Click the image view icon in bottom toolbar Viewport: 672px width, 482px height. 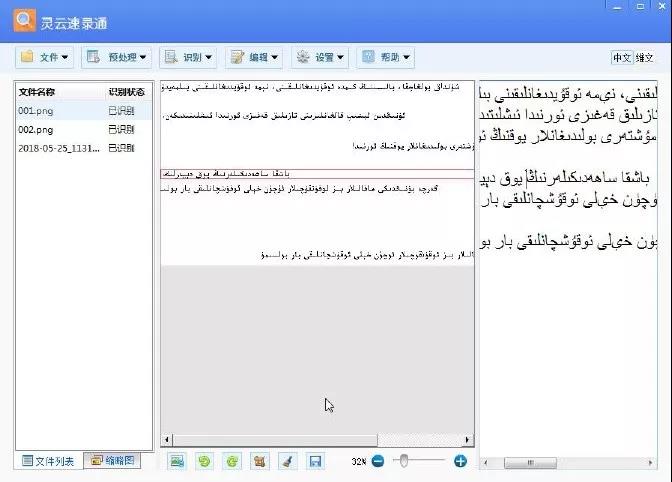pos(177,461)
